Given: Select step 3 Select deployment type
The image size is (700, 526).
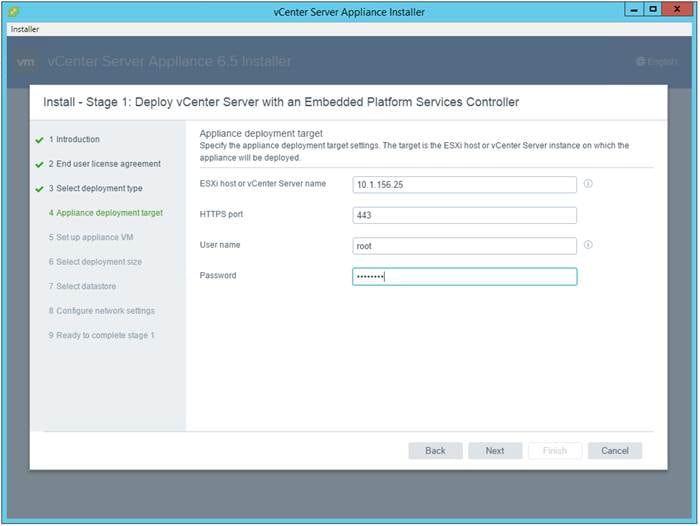Looking at the screenshot, I should pos(96,188).
